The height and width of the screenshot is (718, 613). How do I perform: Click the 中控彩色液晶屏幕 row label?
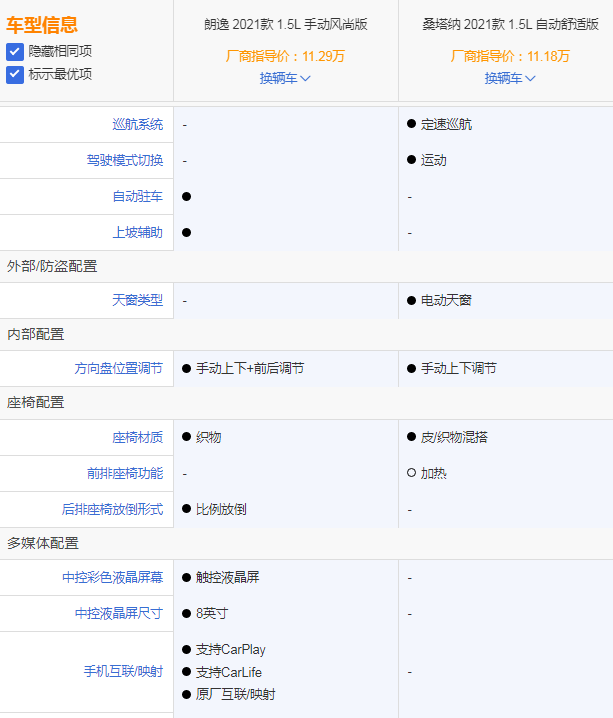112,577
